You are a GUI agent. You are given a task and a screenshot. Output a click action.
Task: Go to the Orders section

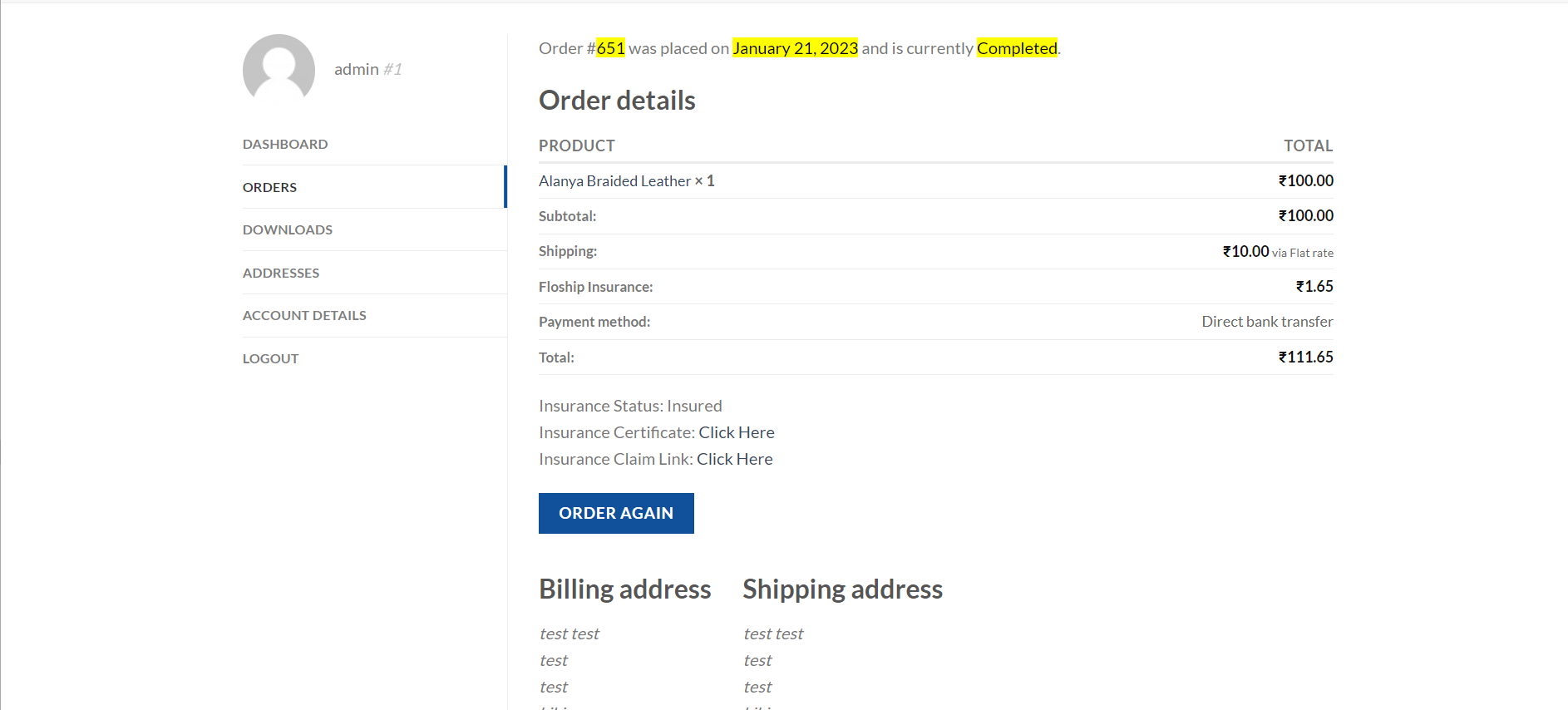pyautogui.click(x=269, y=187)
